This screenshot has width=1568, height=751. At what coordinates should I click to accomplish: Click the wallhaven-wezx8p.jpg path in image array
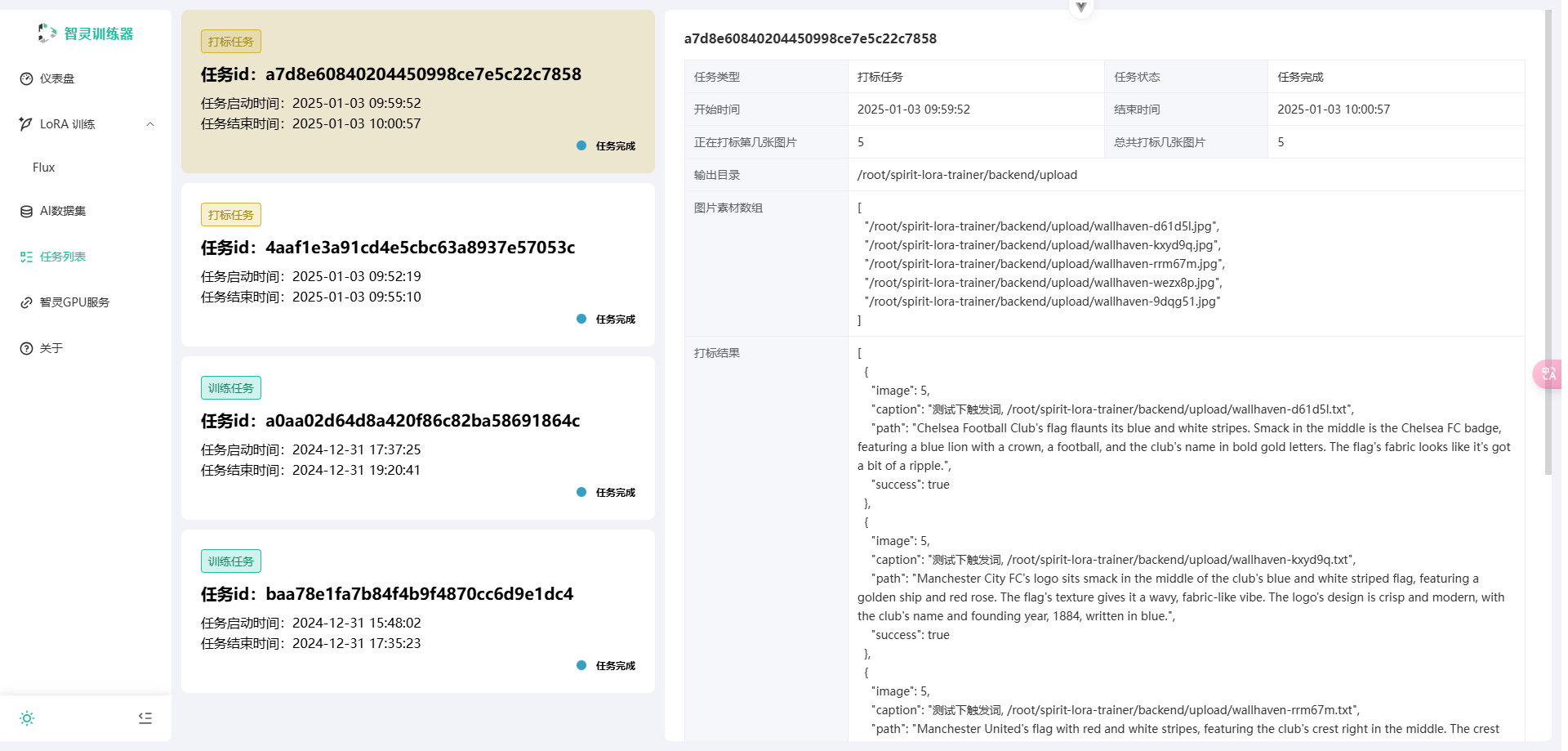tap(1044, 283)
